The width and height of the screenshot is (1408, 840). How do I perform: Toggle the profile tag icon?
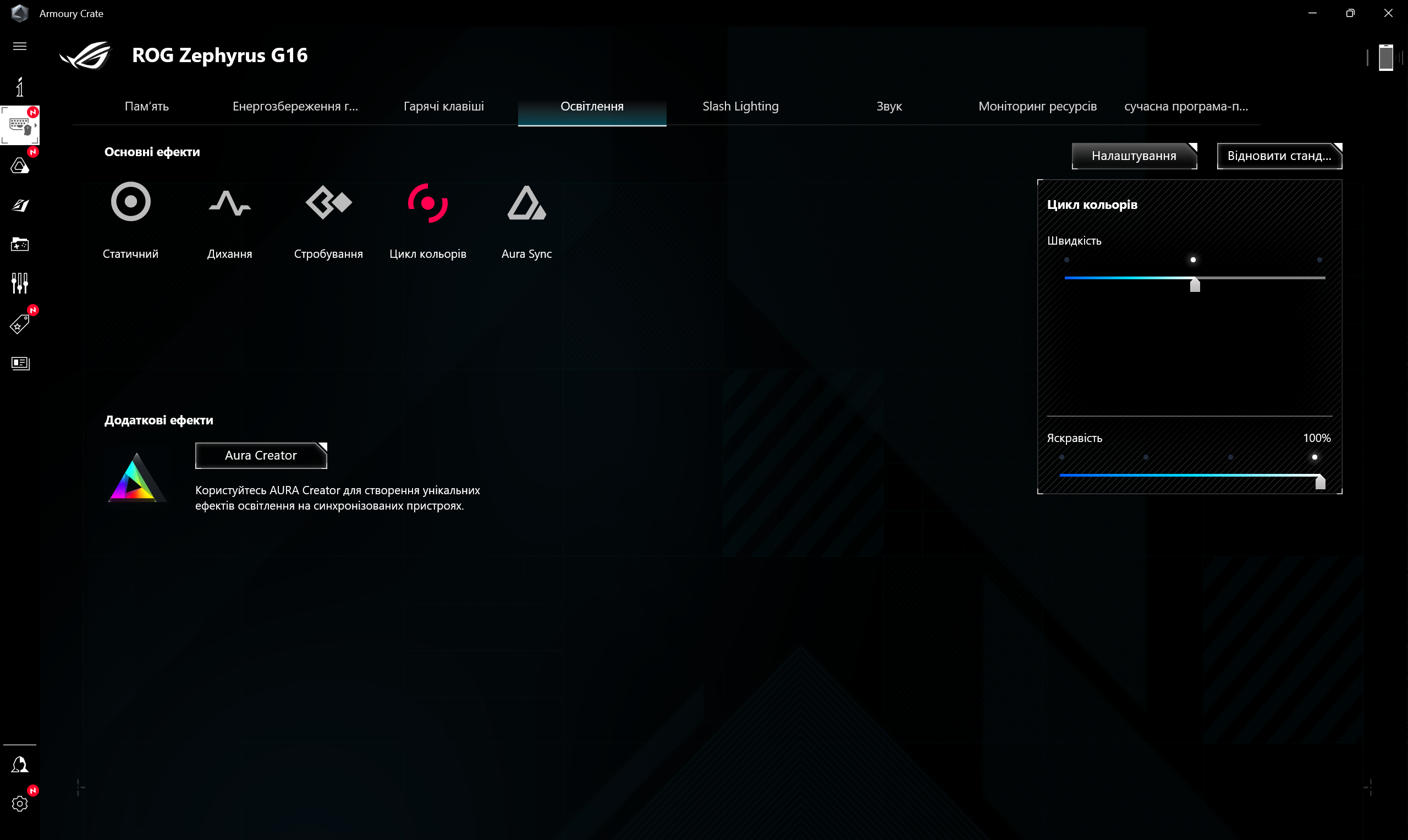21,323
